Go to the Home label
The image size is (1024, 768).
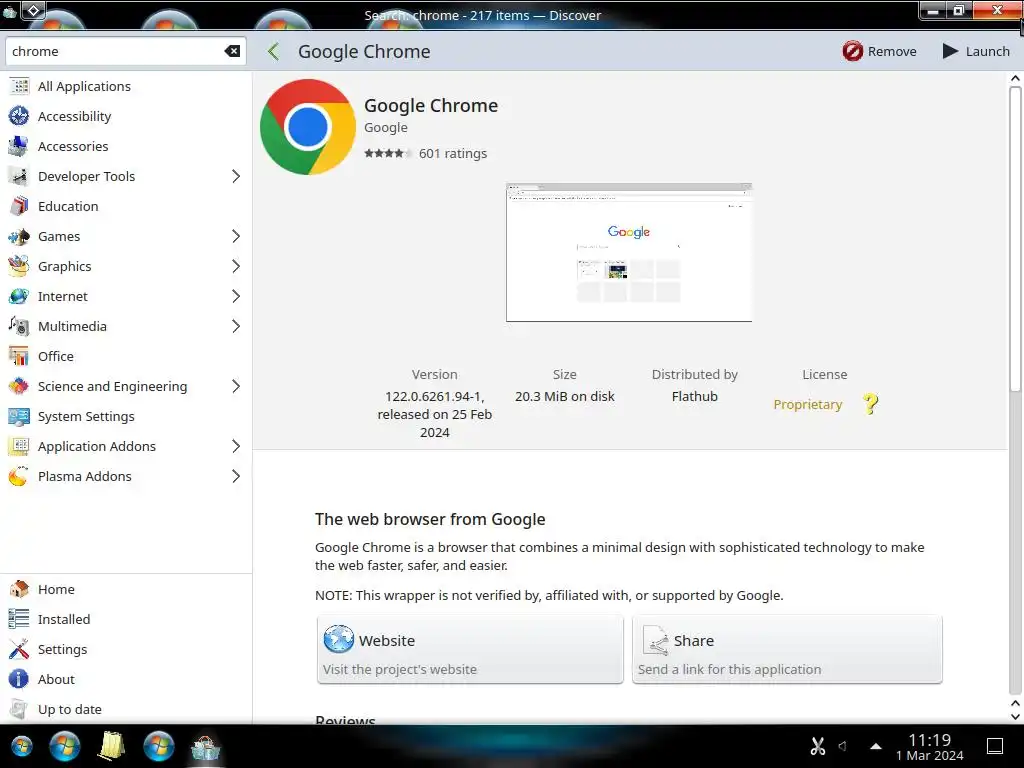point(56,589)
